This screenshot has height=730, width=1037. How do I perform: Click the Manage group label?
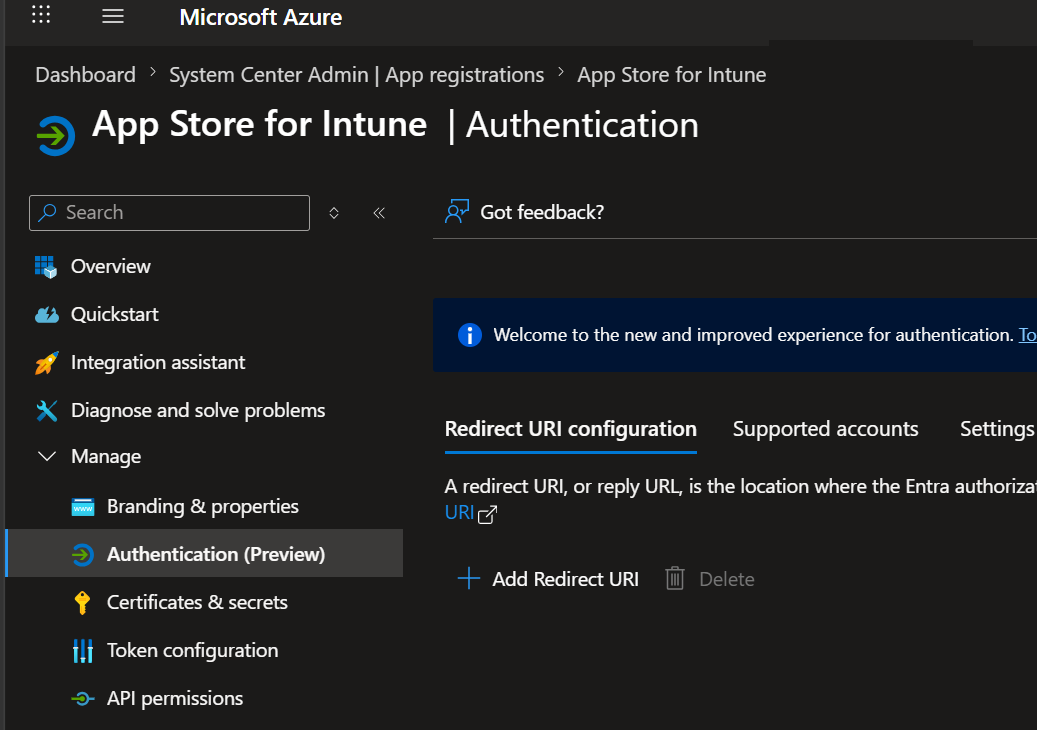pyautogui.click(x=106, y=457)
